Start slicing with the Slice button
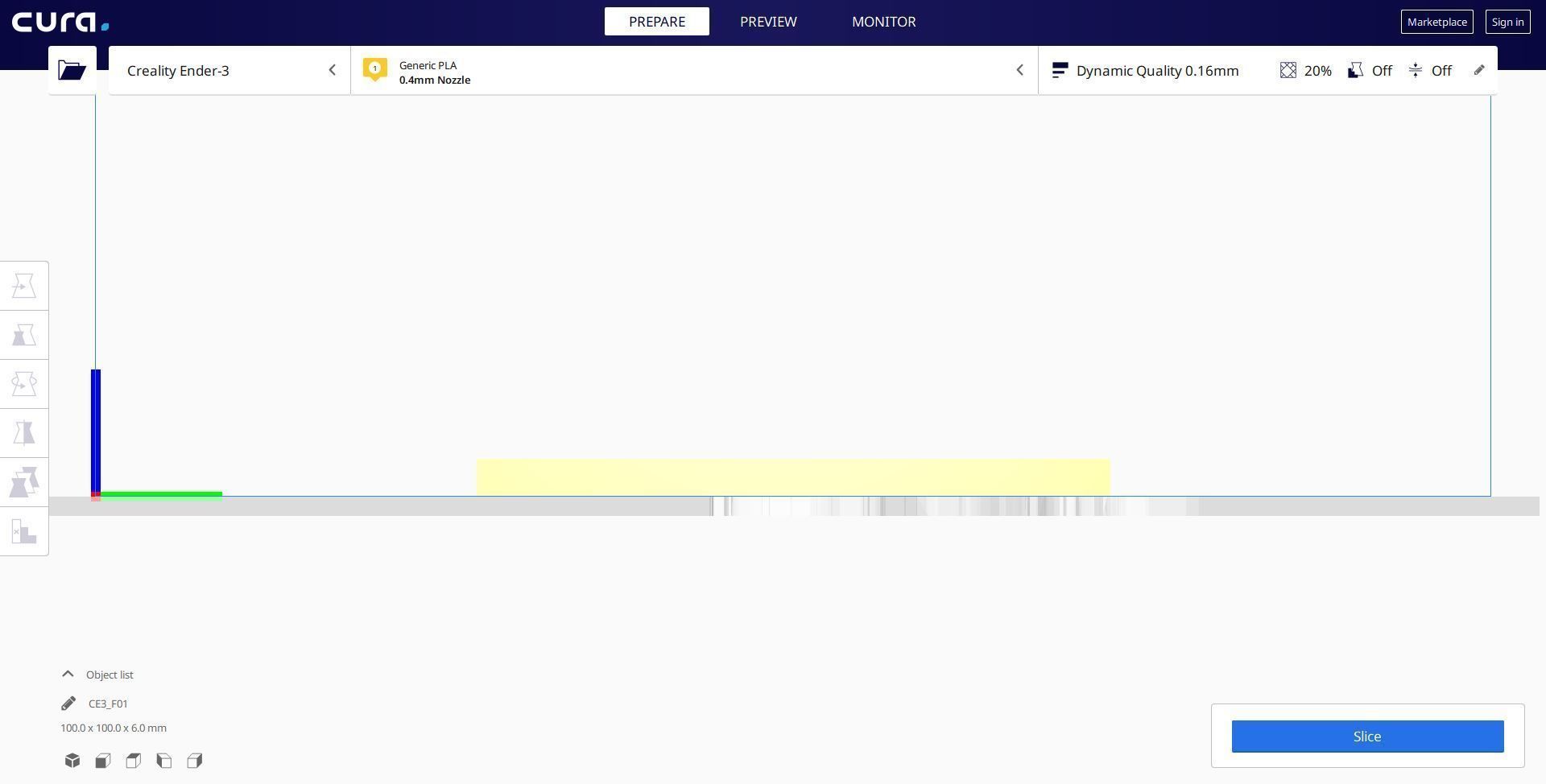This screenshot has height=784, width=1546. point(1367,737)
